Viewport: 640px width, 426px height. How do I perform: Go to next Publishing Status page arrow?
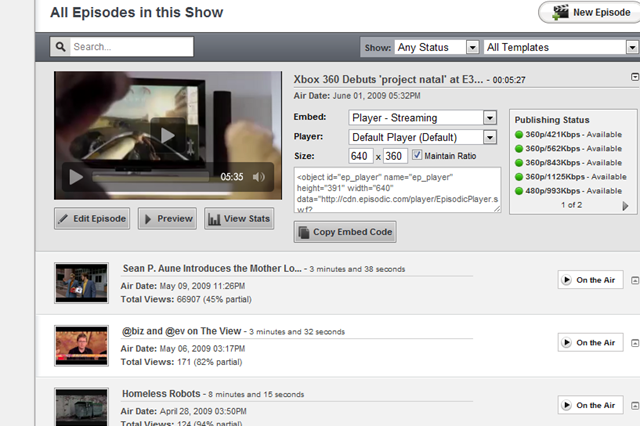pyautogui.click(x=625, y=206)
